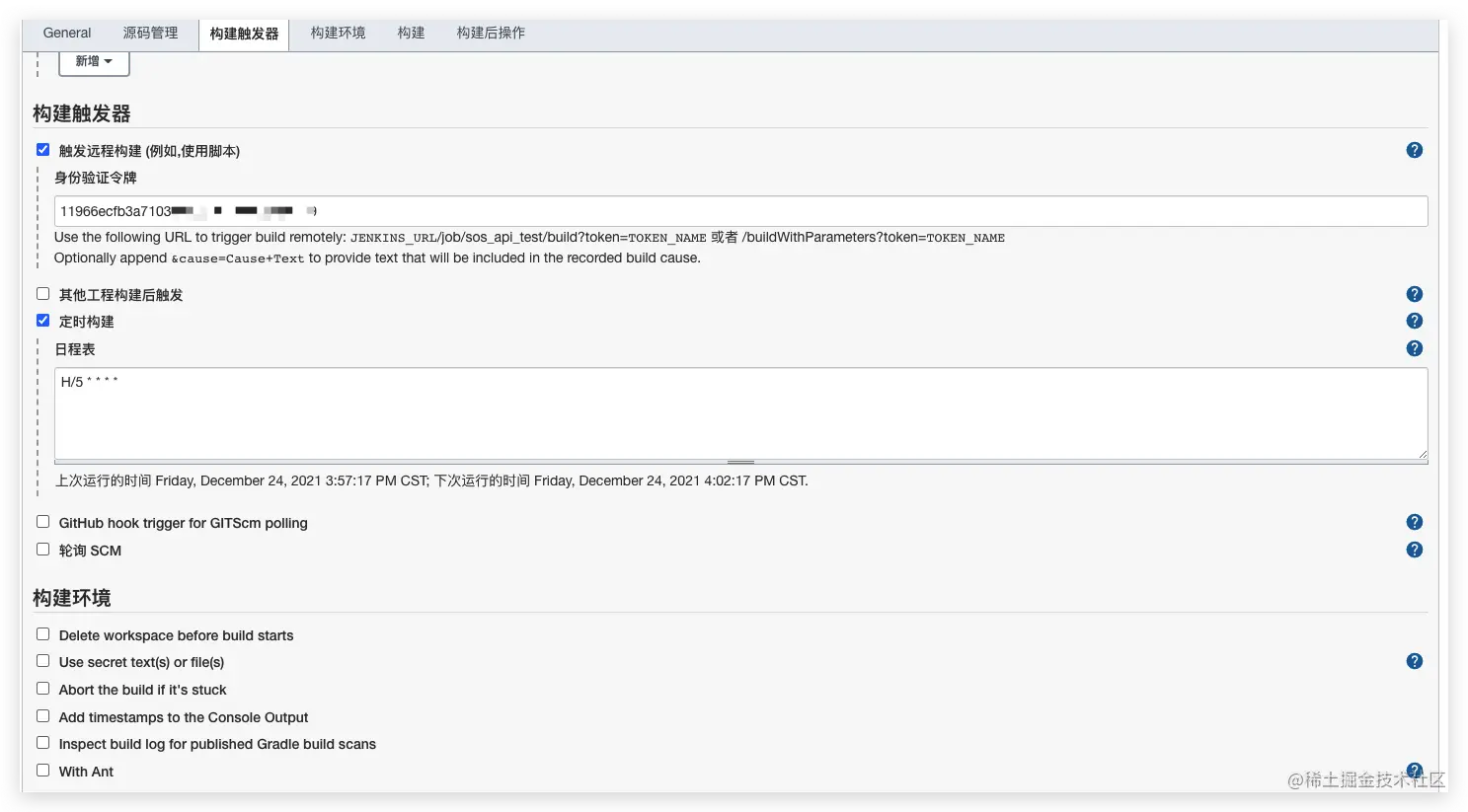1468x812 pixels.
Task: Check Inspect build log for Gradle scans
Action: tap(42, 743)
